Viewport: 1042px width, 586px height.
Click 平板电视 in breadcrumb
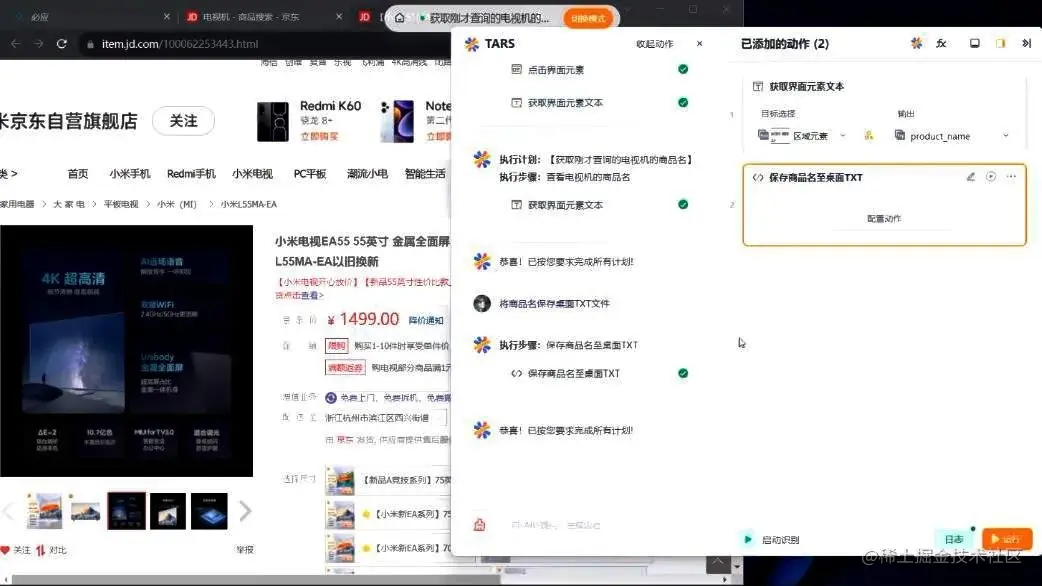pyautogui.click(x=121, y=204)
